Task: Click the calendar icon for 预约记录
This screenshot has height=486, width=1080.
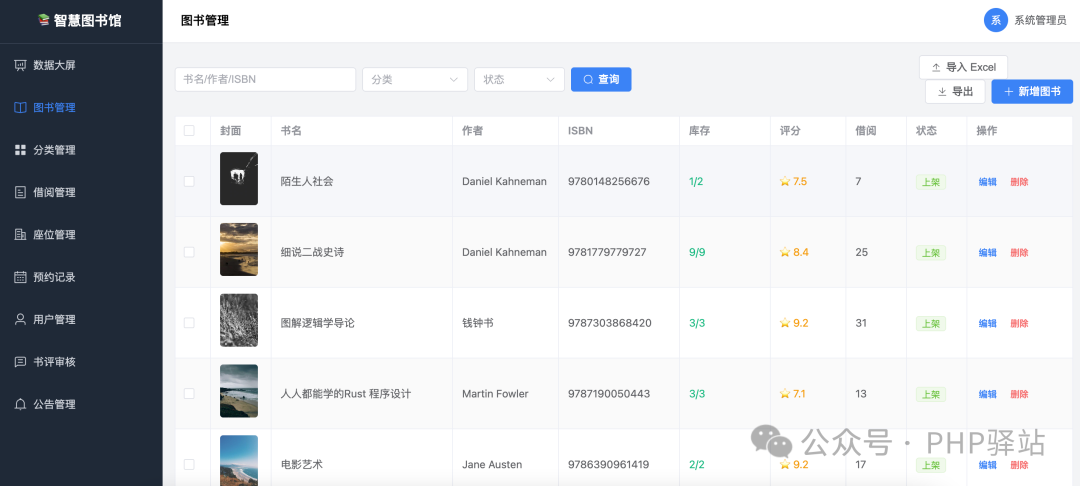Action: click(21, 277)
